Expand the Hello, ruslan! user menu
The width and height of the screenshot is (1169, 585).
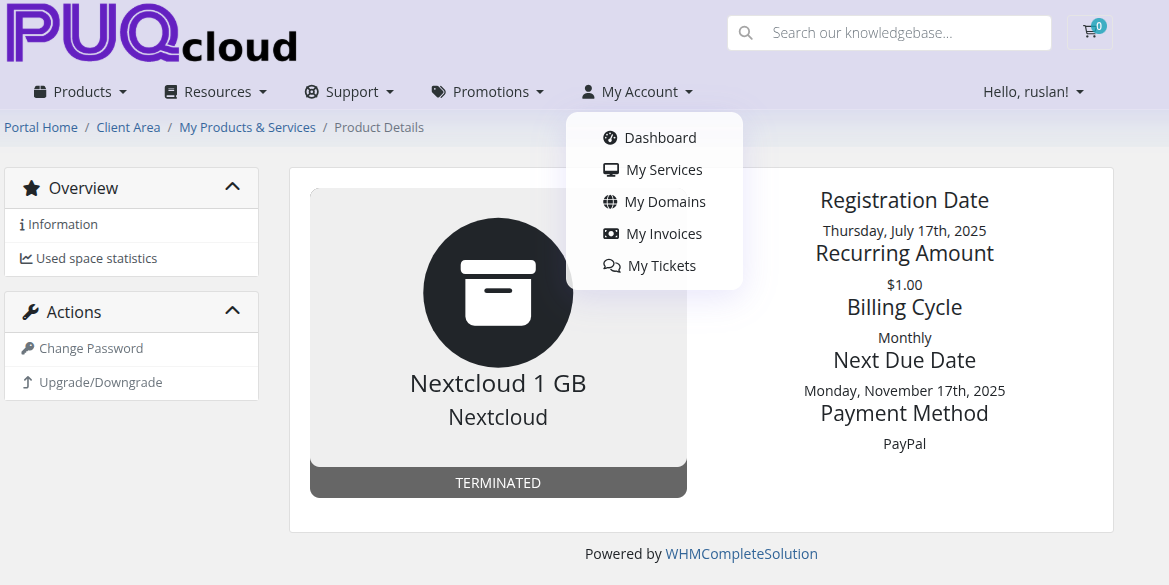click(x=1033, y=92)
